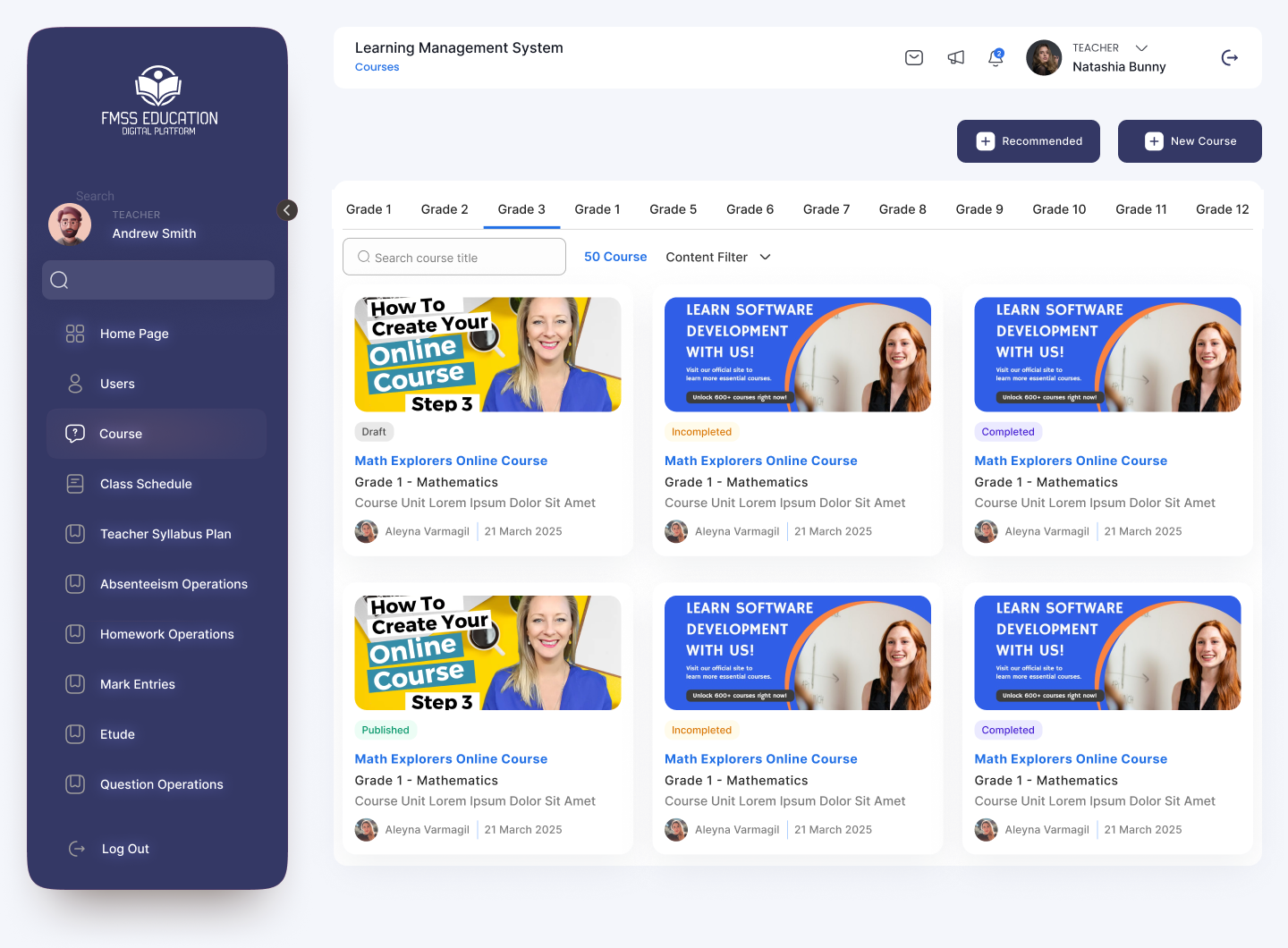Click the New Course button
The width and height of the screenshot is (1288, 948).
point(1190,140)
